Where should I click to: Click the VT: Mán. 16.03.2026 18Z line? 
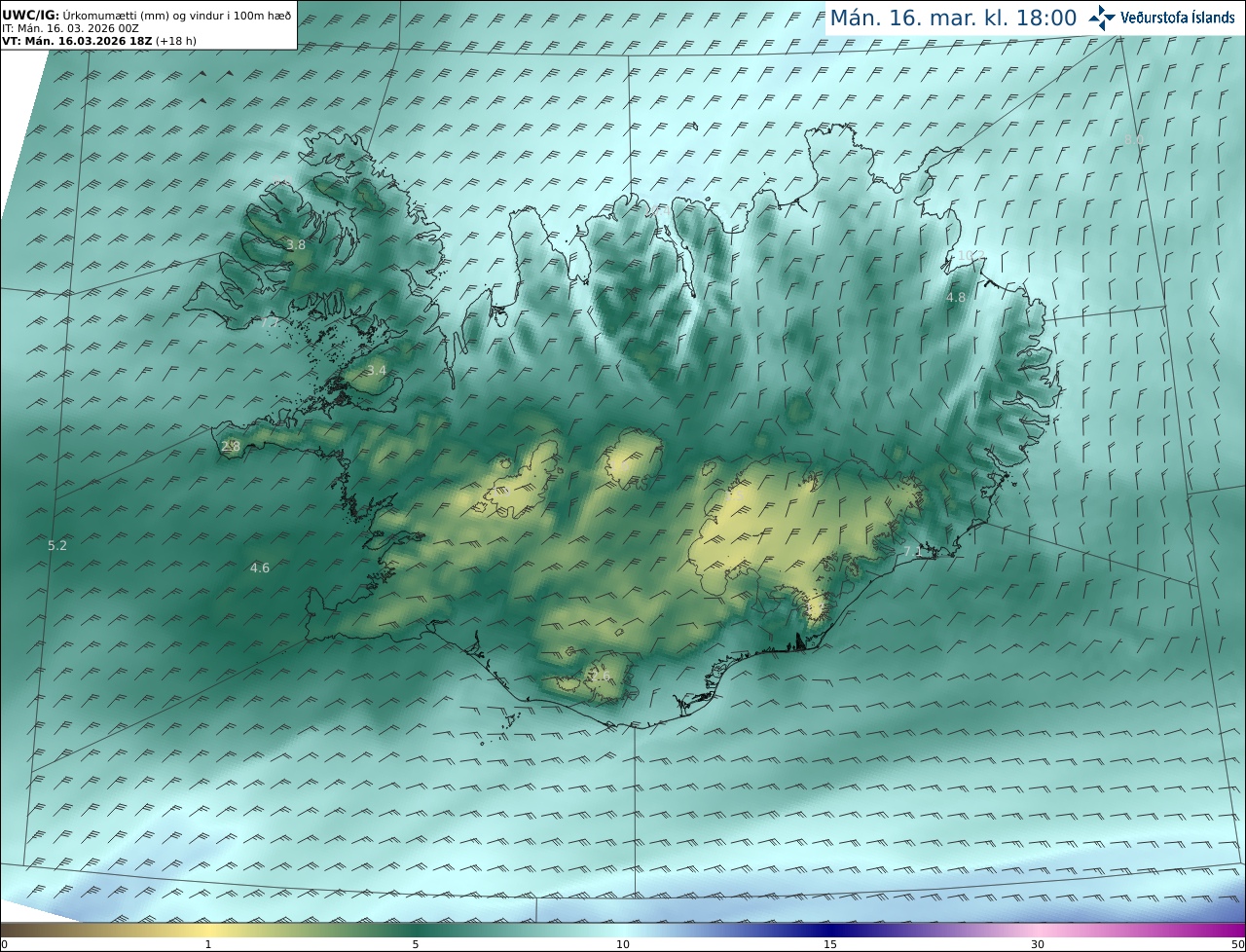click(98, 42)
